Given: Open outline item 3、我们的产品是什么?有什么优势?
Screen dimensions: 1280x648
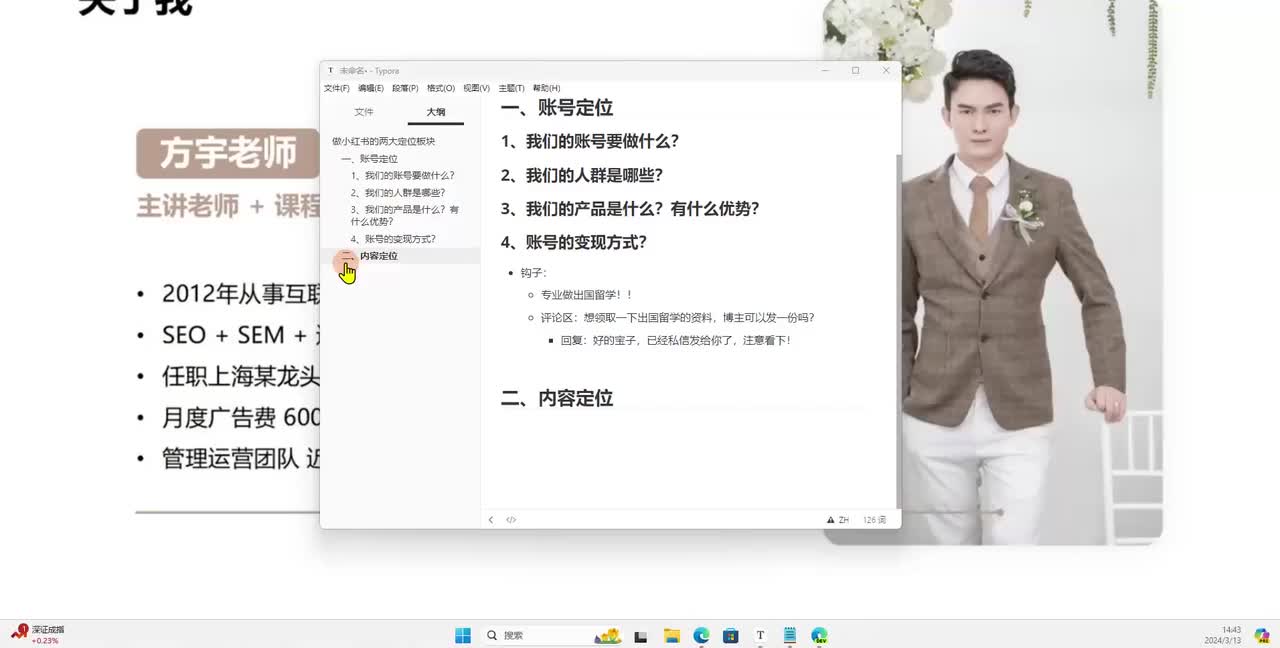Looking at the screenshot, I should click(405, 215).
